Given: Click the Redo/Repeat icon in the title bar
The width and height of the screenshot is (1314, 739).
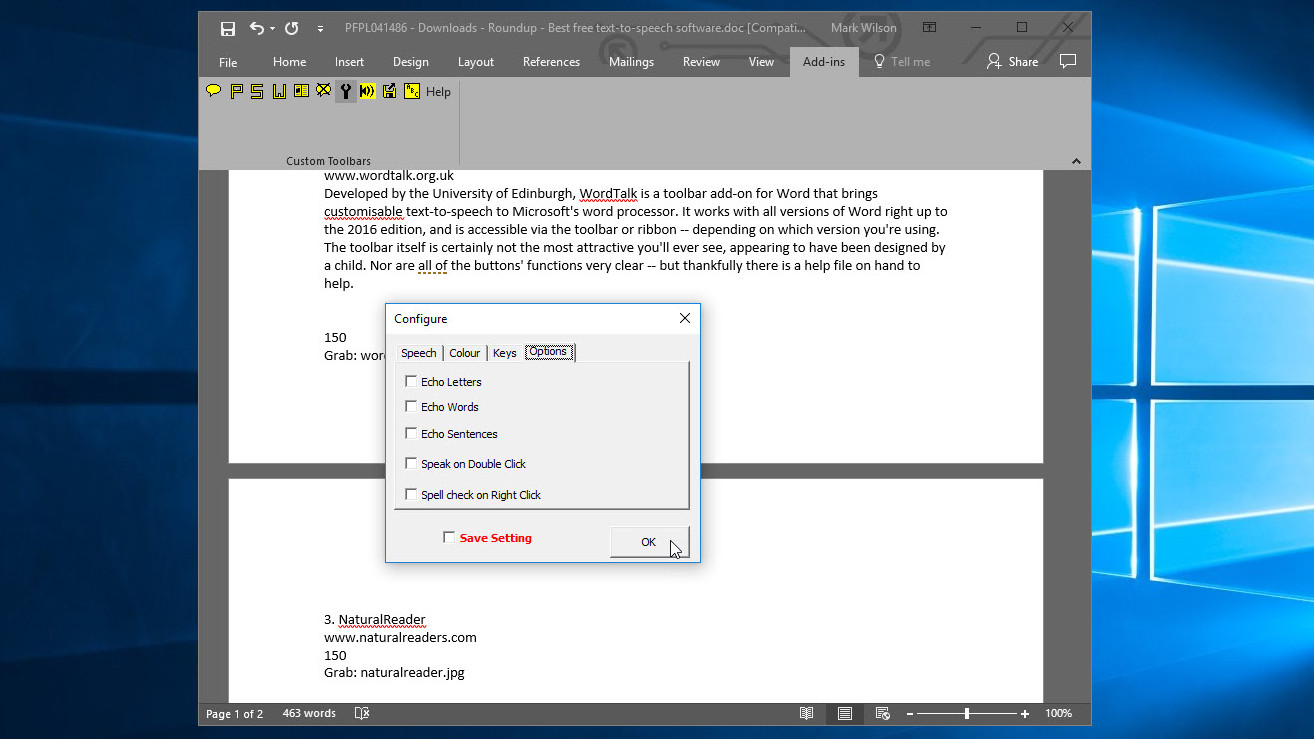Looking at the screenshot, I should pos(291,28).
